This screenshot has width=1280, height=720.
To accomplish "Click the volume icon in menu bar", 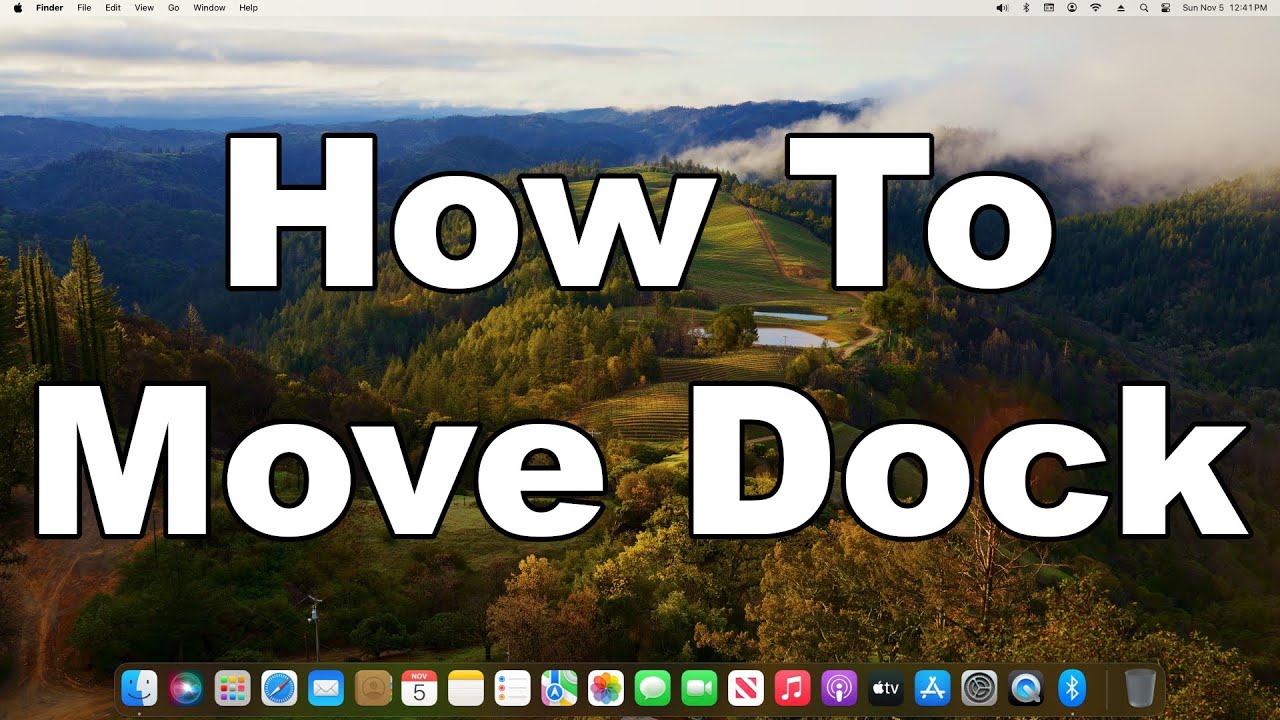I will coord(1003,7).
